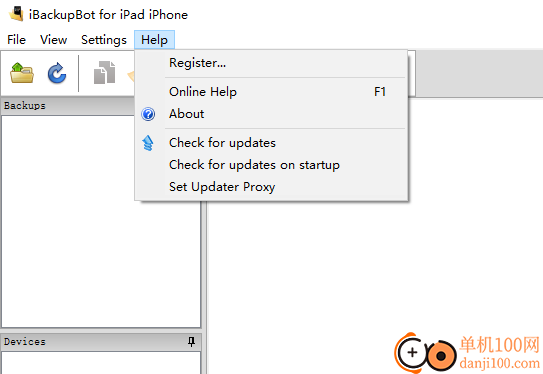Open the File menu
The image size is (543, 374).
coord(16,40)
